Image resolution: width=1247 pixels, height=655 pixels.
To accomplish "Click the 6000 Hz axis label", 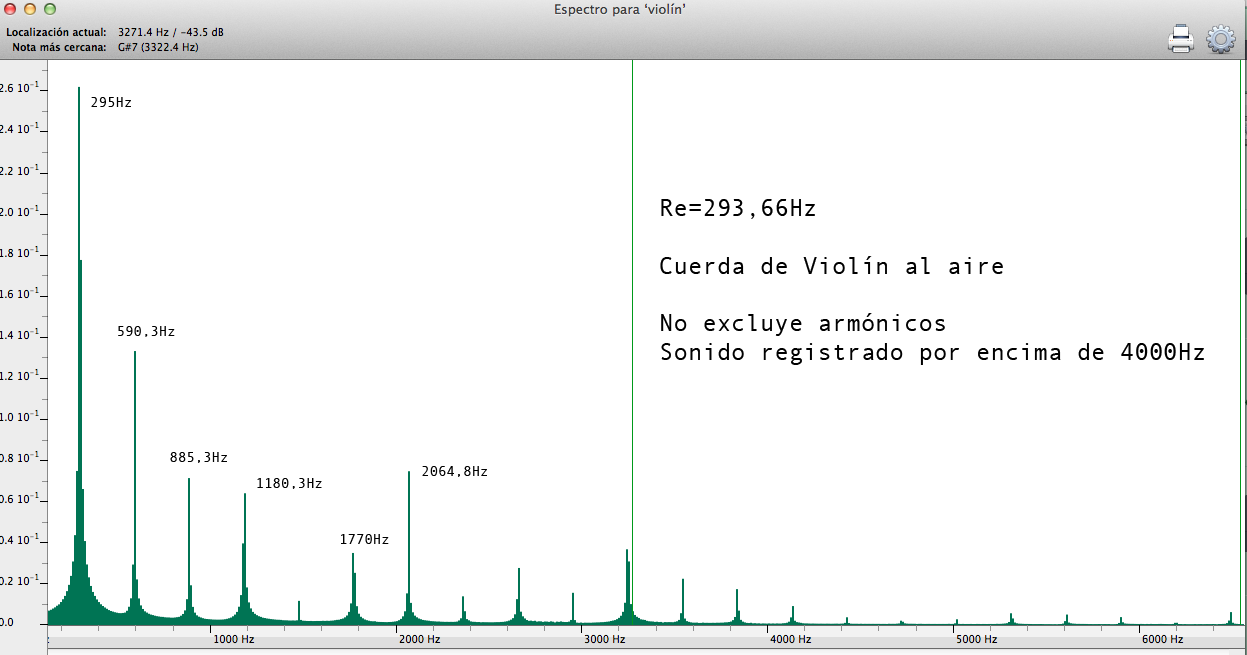I will click(x=1162, y=639).
